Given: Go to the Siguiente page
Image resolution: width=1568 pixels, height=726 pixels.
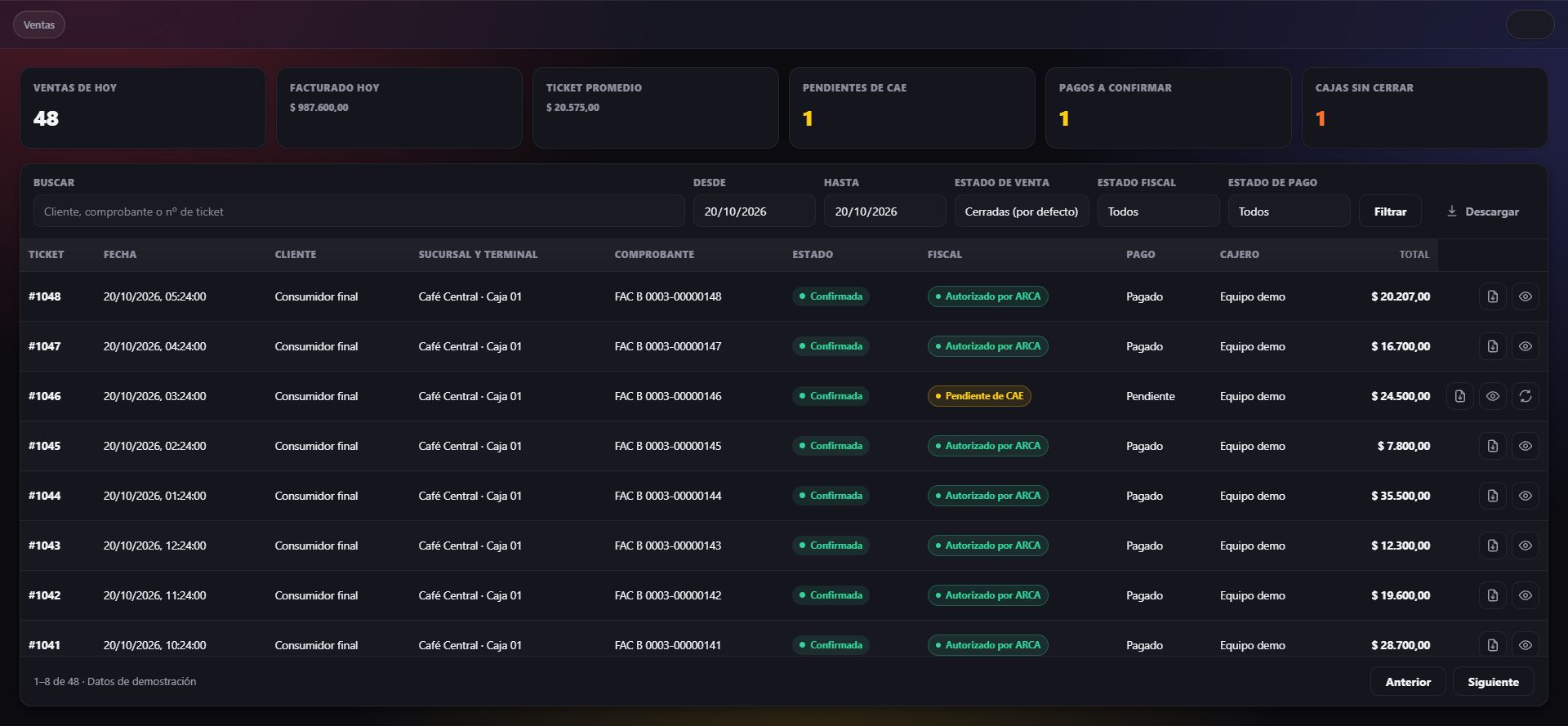Looking at the screenshot, I should [1493, 682].
